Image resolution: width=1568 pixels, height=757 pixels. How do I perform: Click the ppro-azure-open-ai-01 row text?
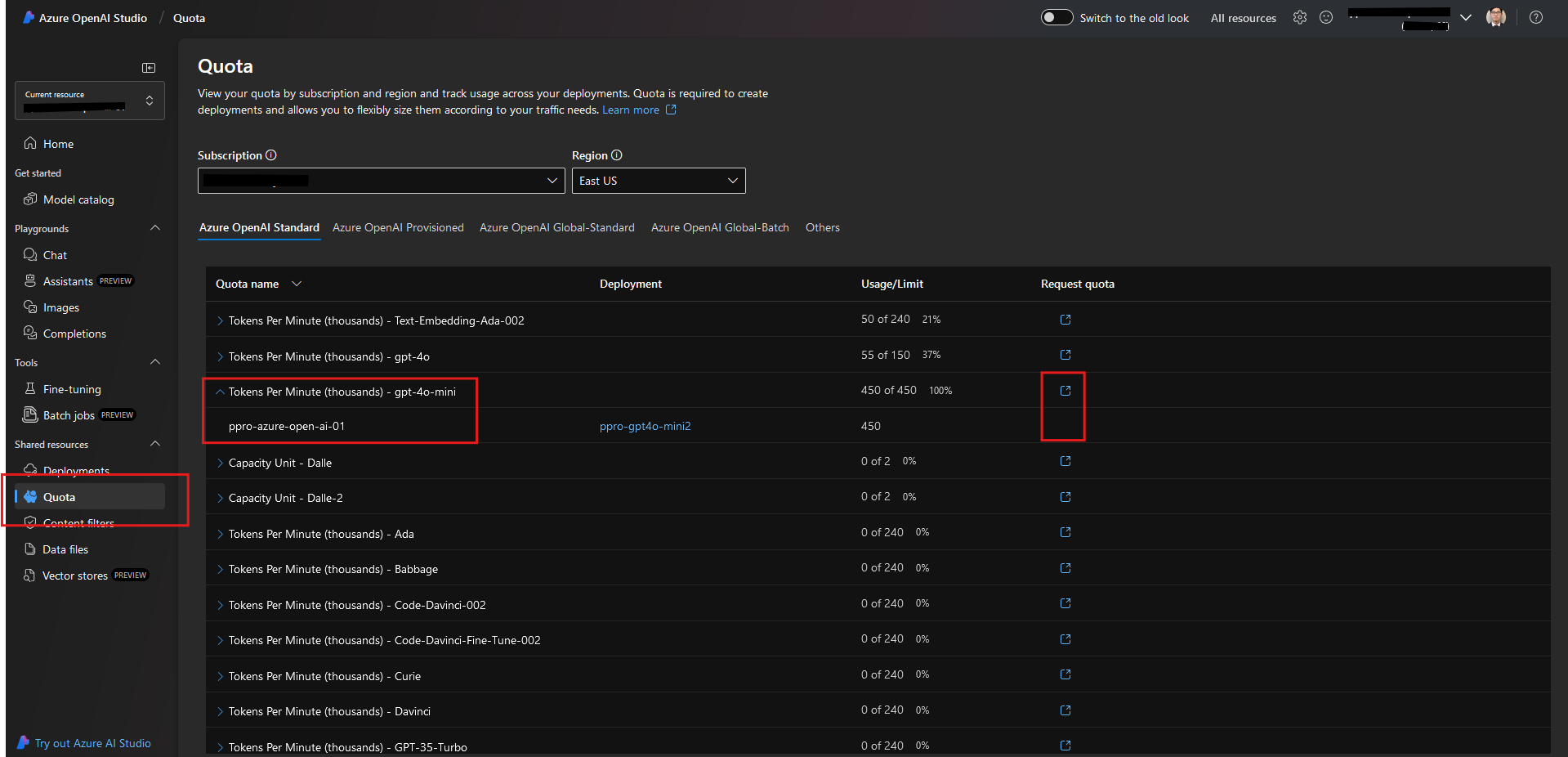(x=287, y=426)
